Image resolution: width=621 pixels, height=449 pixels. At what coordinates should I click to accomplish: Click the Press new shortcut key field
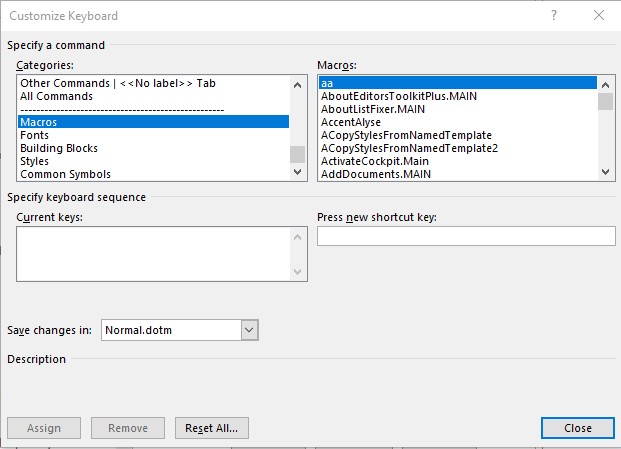(465, 236)
